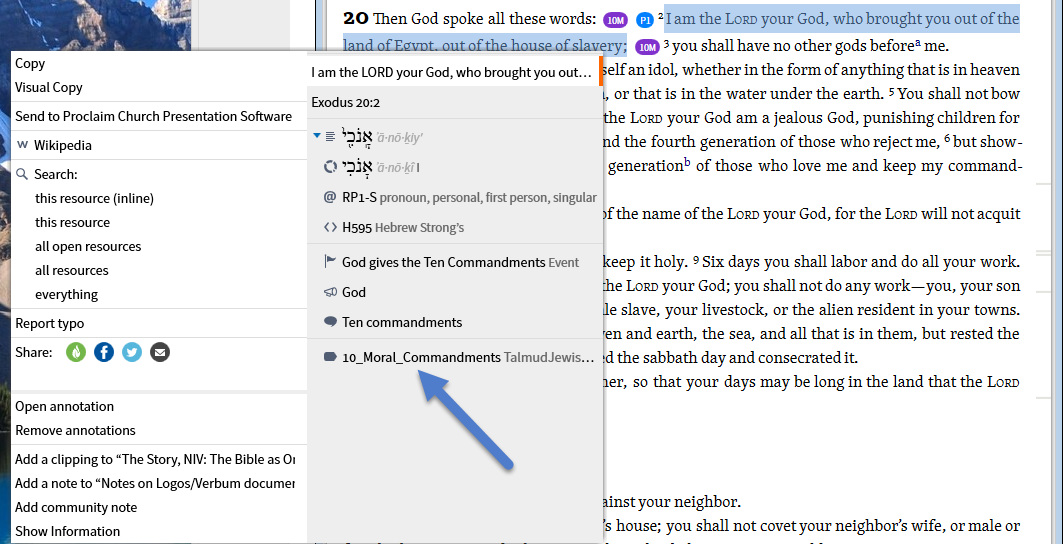This screenshot has width=1063, height=544.
Task: Click the speaker megaphone icon
Action: [x=330, y=292]
